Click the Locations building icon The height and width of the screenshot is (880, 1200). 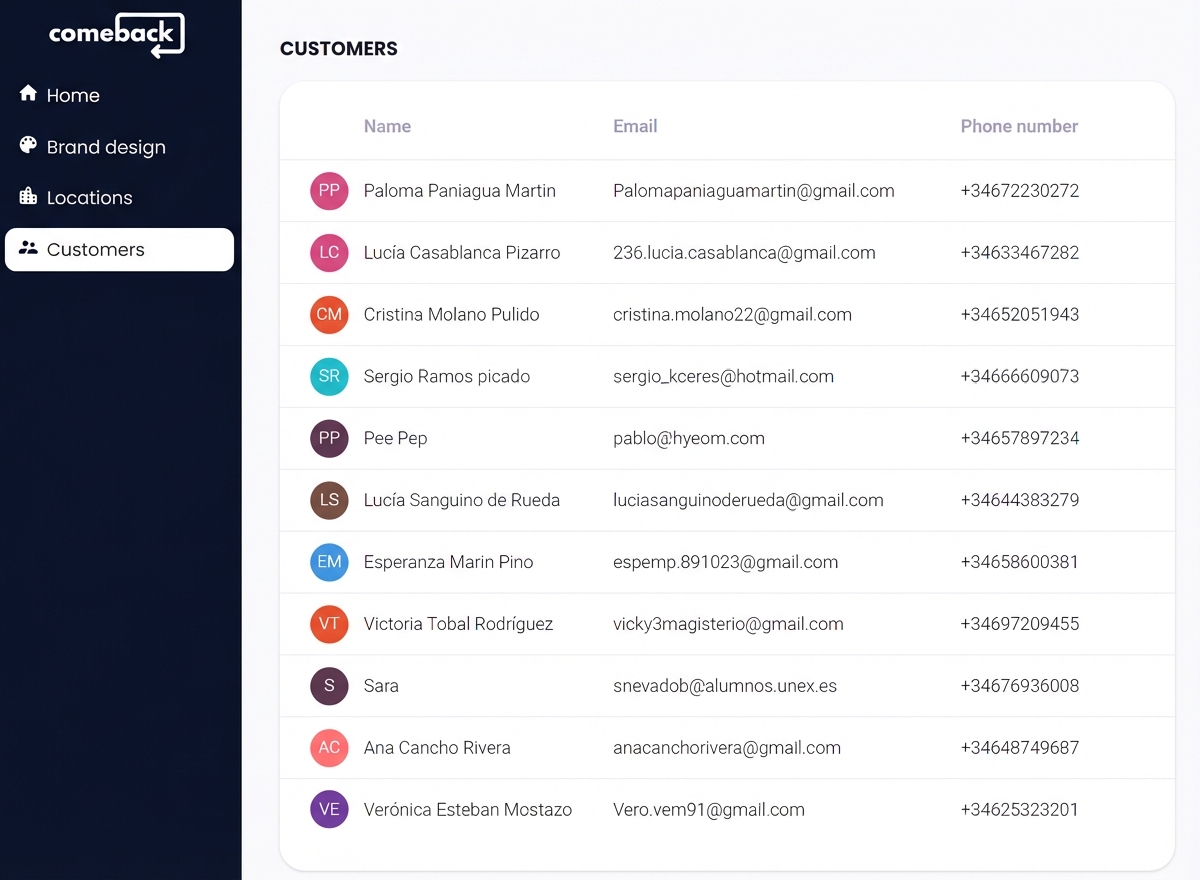(28, 197)
